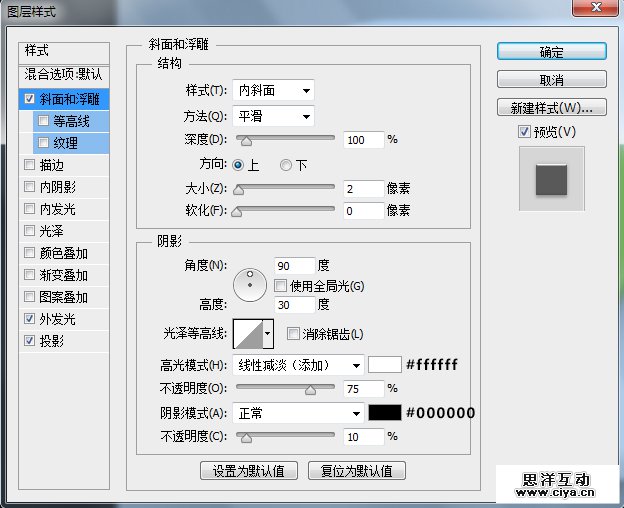Check the 光泽 style checkbox
The height and width of the screenshot is (508, 624).
[x=29, y=230]
